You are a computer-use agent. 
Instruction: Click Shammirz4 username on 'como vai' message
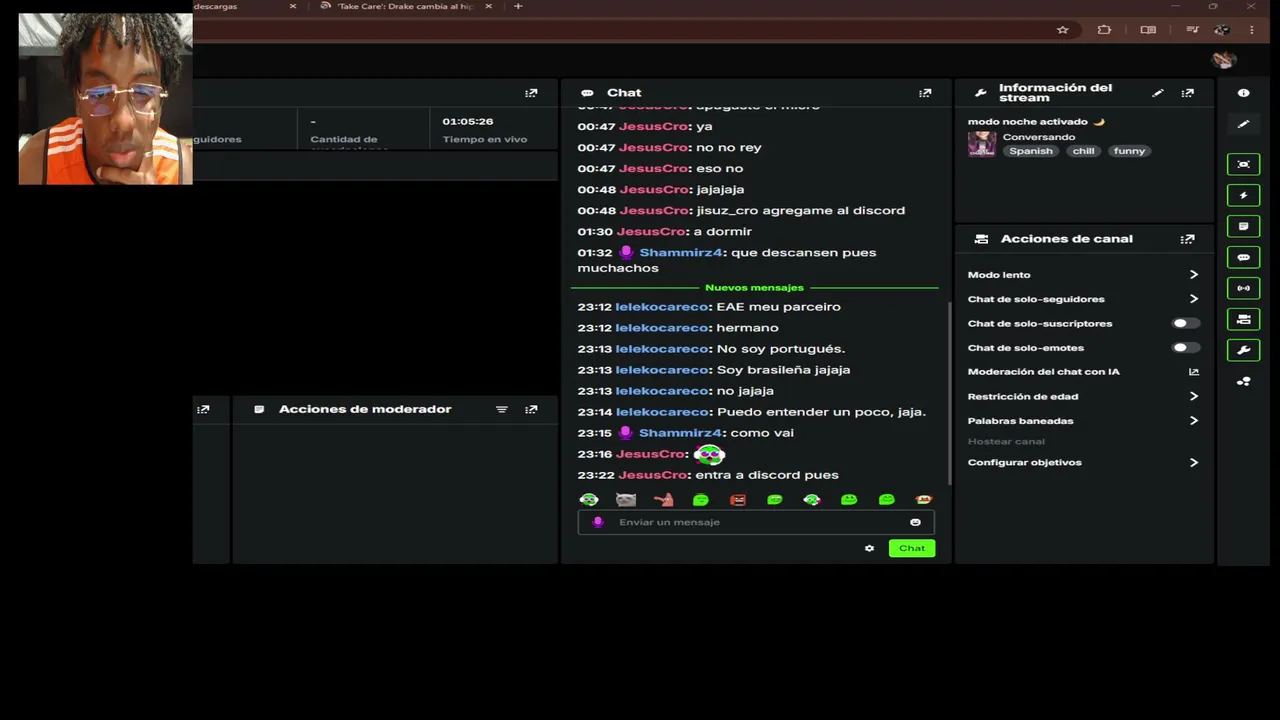click(680, 433)
